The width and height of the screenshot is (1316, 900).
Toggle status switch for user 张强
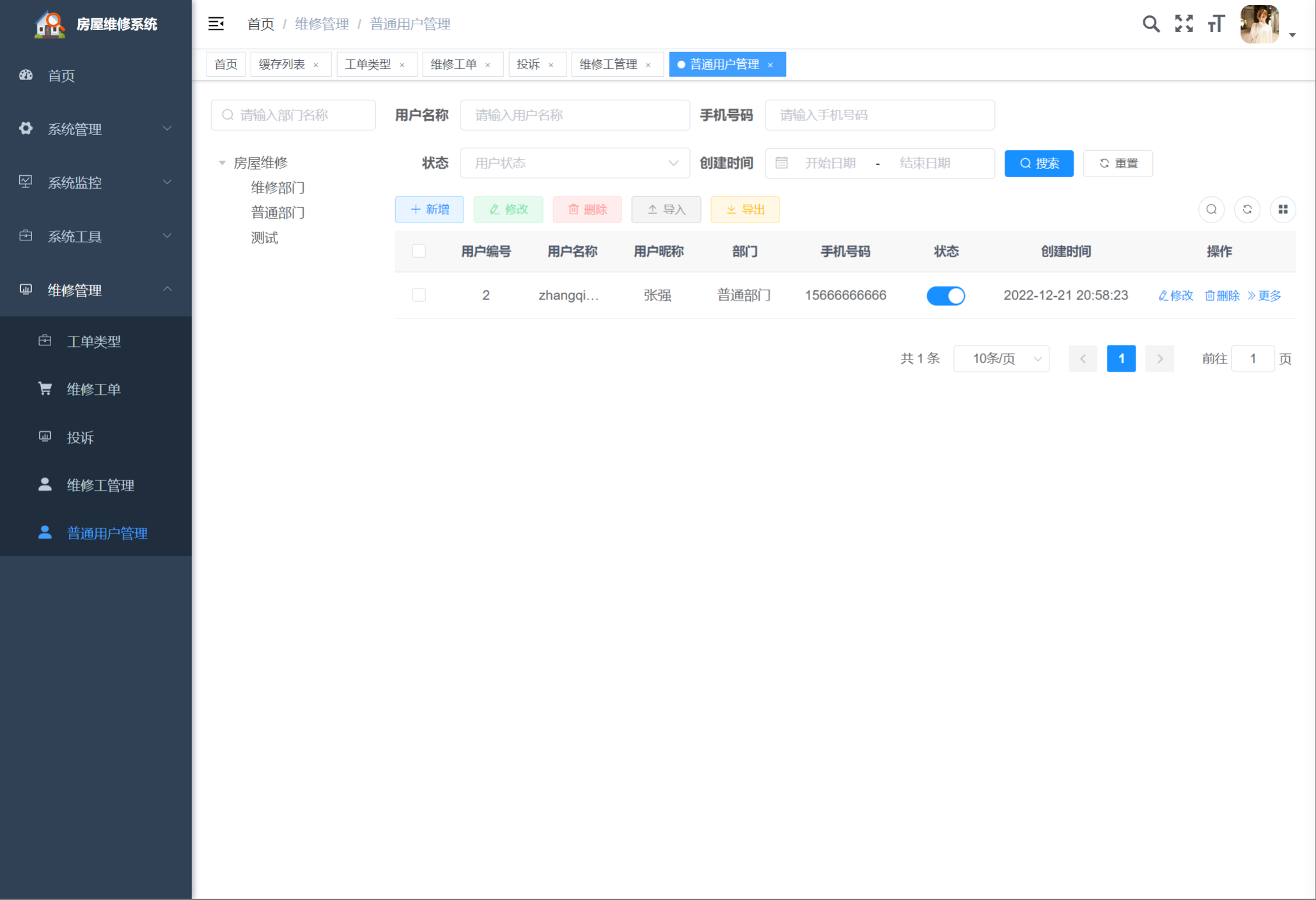tap(945, 296)
